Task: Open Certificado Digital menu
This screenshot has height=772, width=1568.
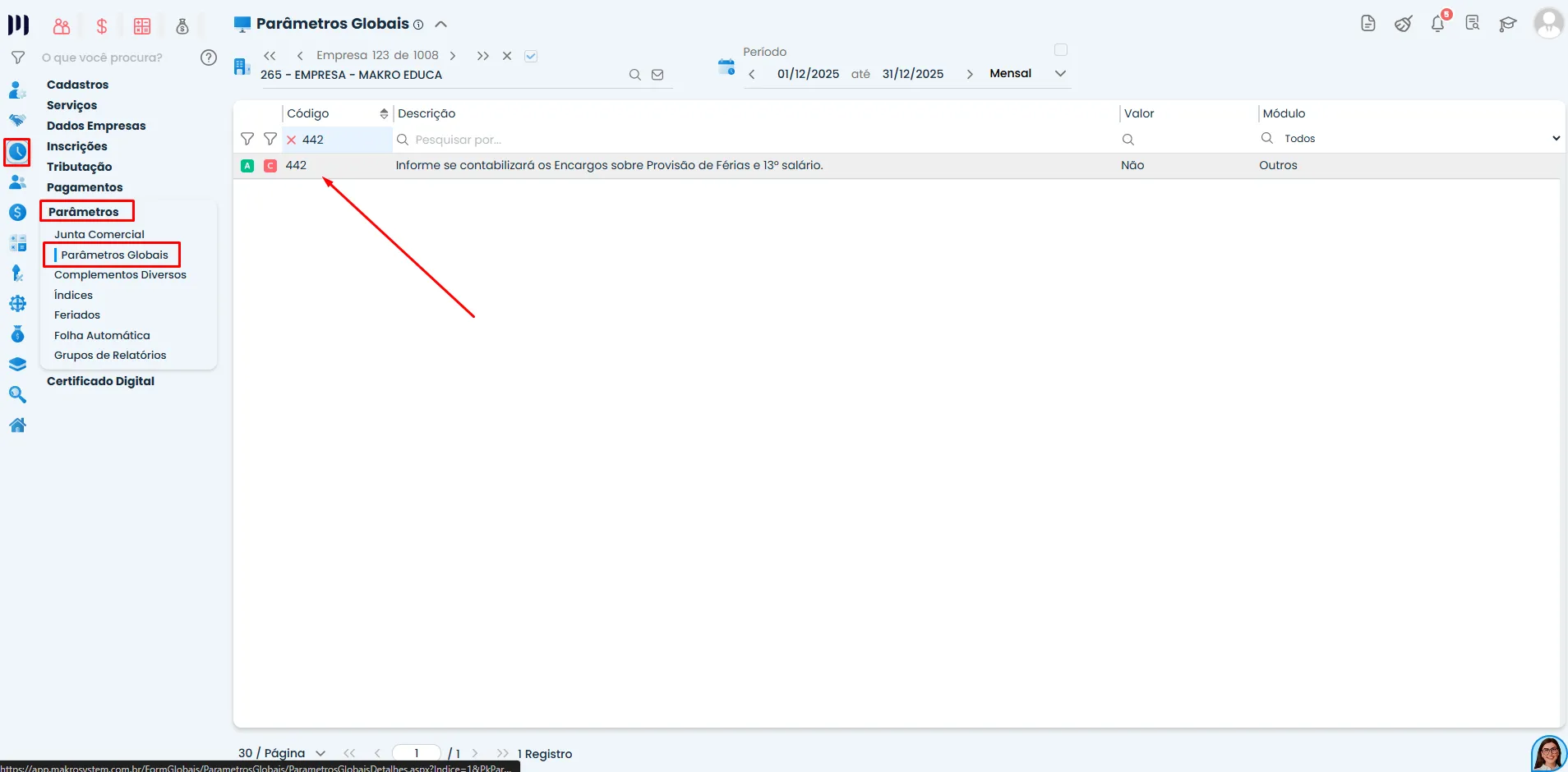Action: pos(100,381)
